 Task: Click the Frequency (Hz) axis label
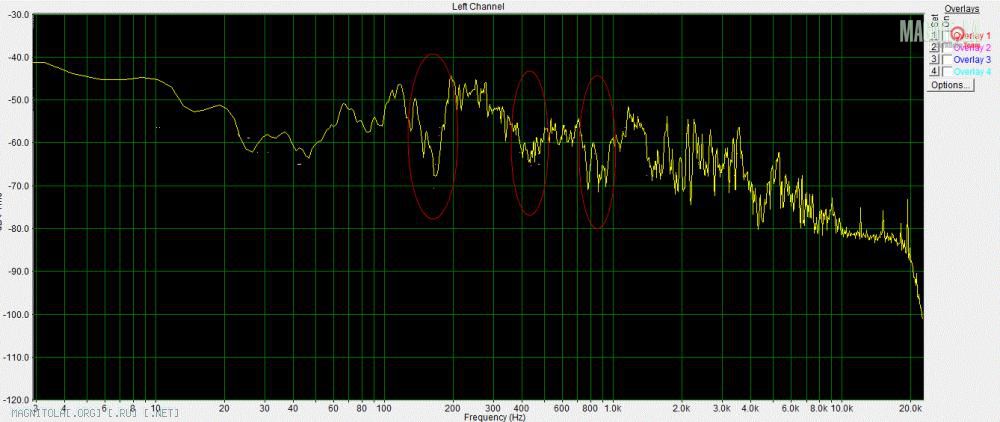pyautogui.click(x=495, y=417)
